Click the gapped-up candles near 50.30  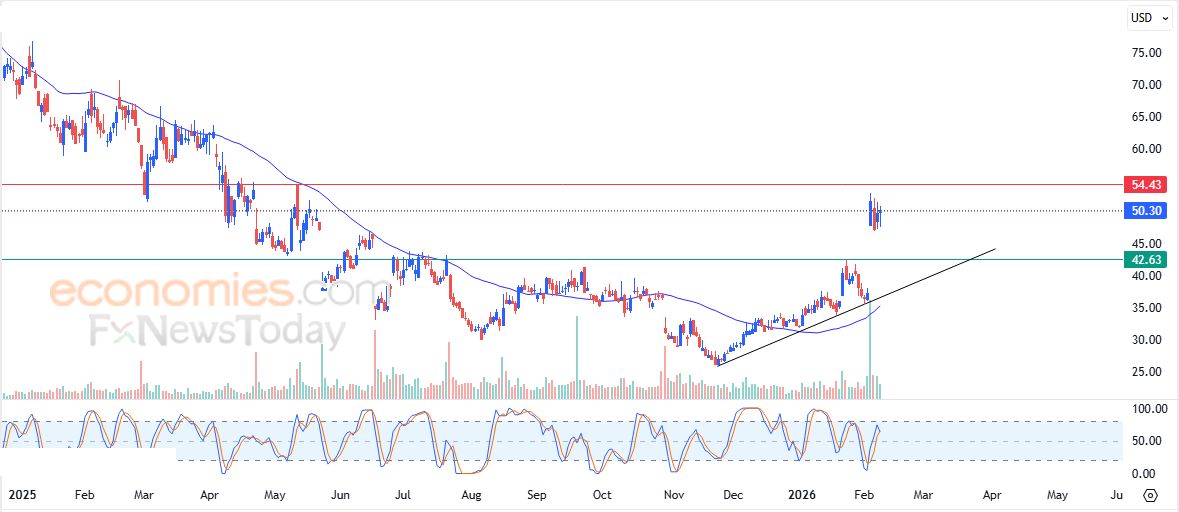[875, 213]
